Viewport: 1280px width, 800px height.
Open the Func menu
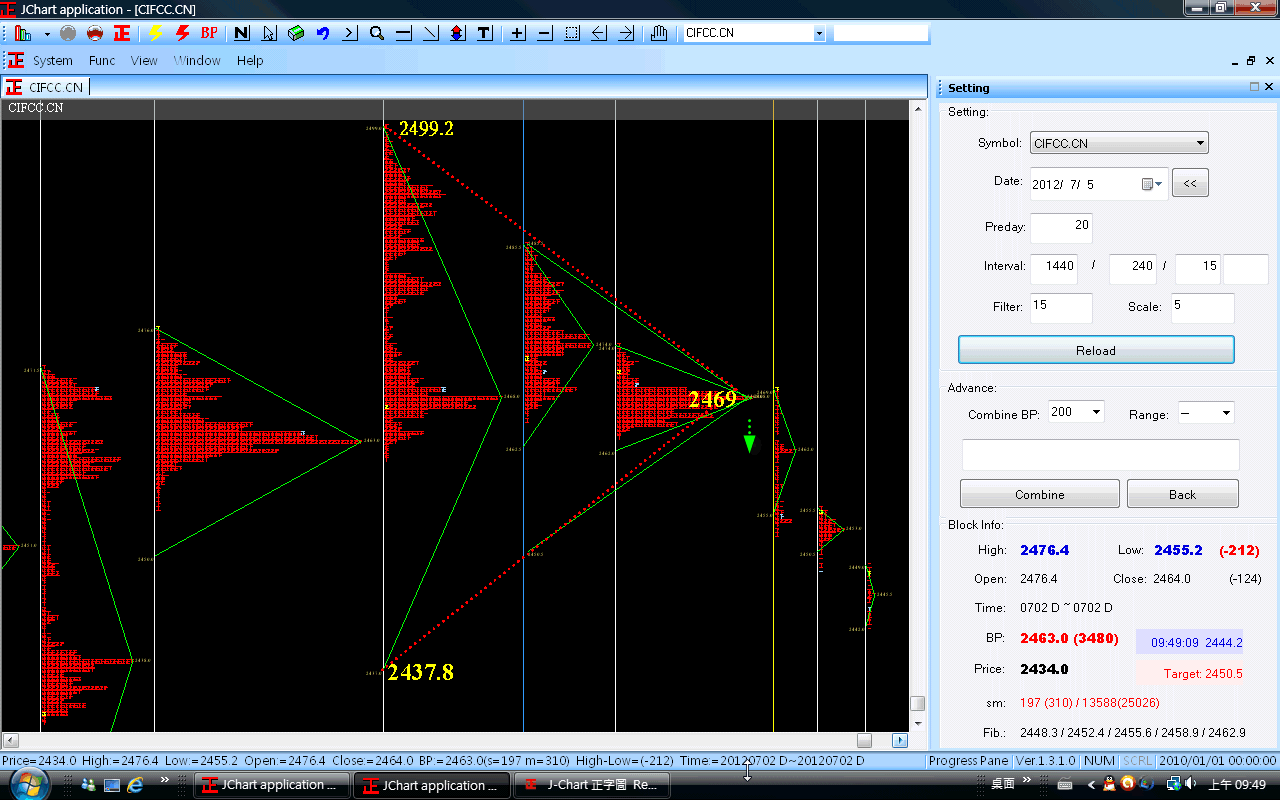(102, 60)
